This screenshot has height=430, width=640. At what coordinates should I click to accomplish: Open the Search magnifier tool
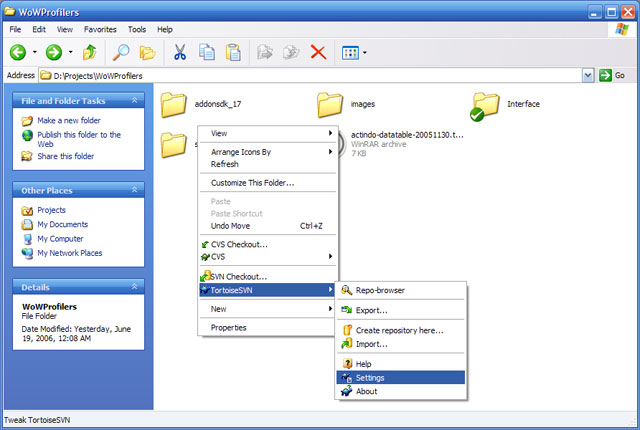[121, 52]
